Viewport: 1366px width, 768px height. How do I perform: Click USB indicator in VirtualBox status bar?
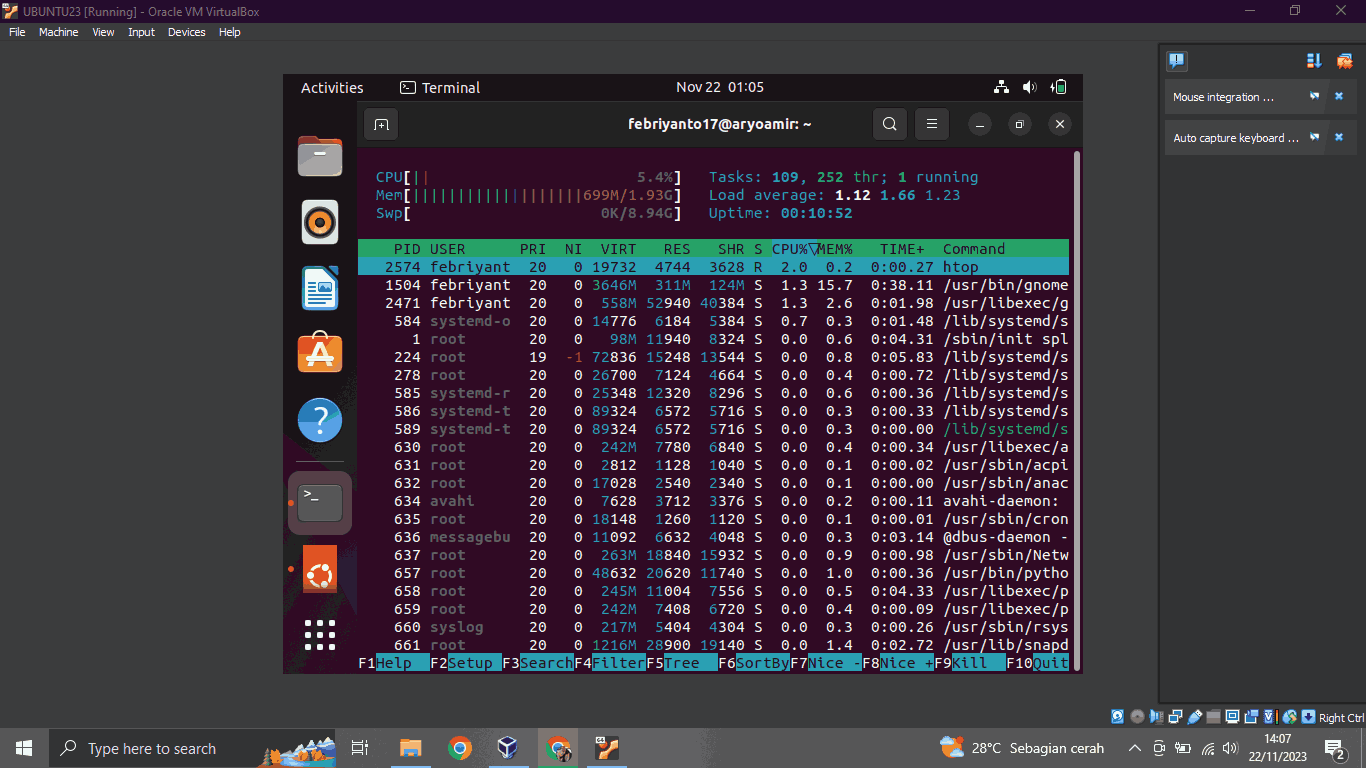coord(1194,717)
